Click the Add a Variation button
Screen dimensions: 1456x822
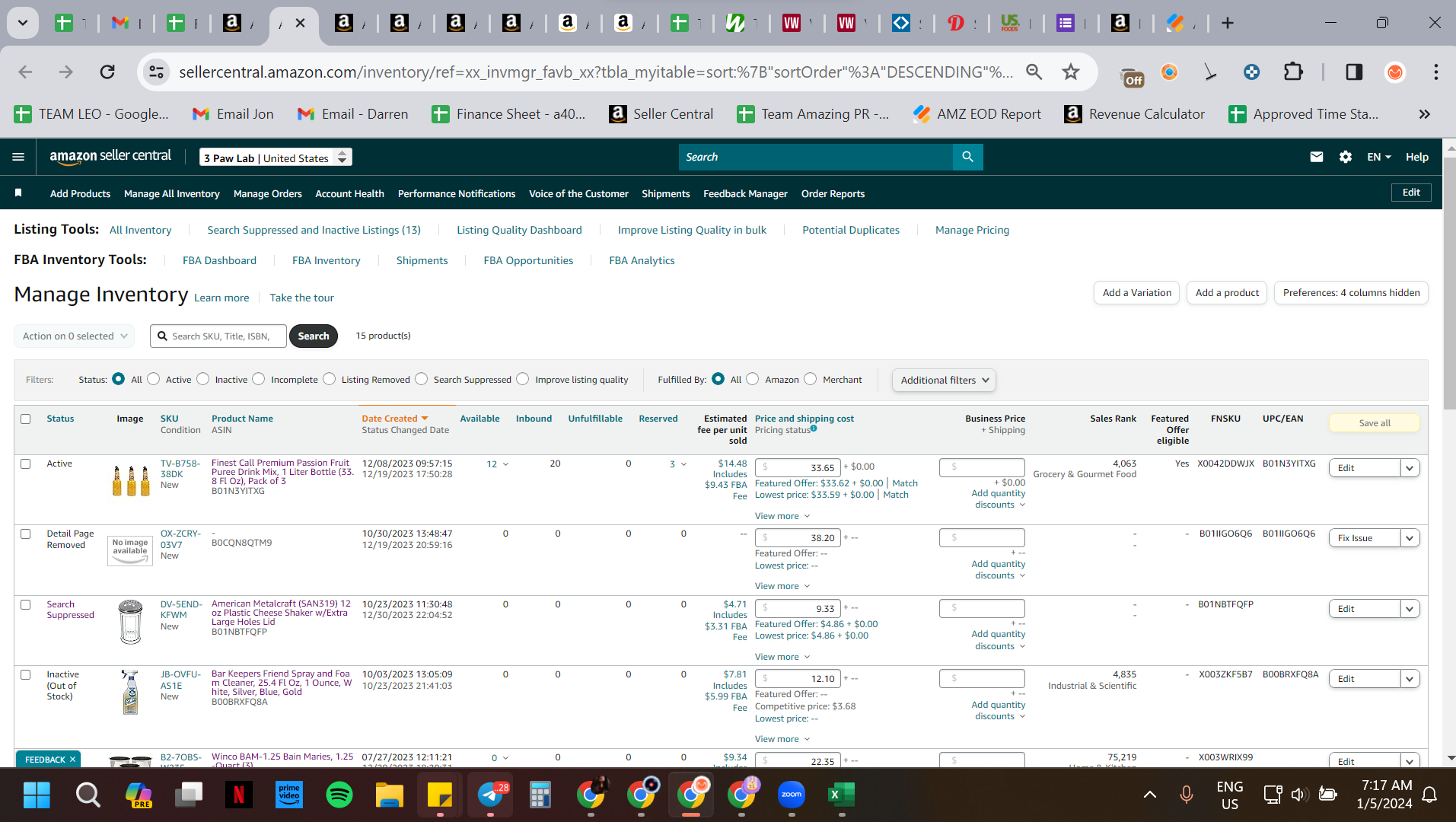[x=1137, y=293]
